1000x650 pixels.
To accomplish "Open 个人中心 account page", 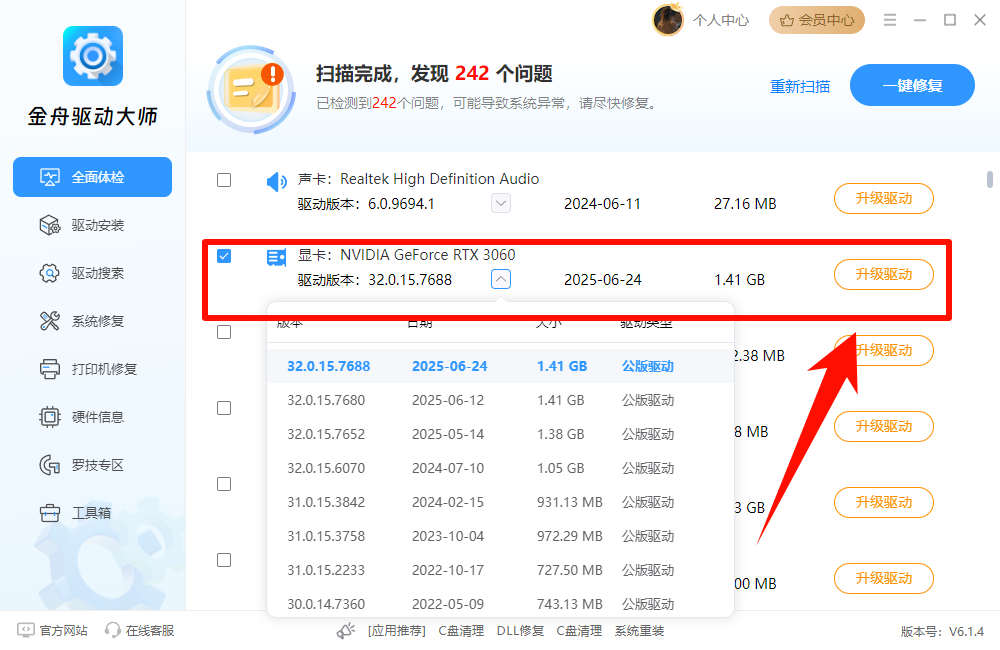I will click(x=721, y=20).
